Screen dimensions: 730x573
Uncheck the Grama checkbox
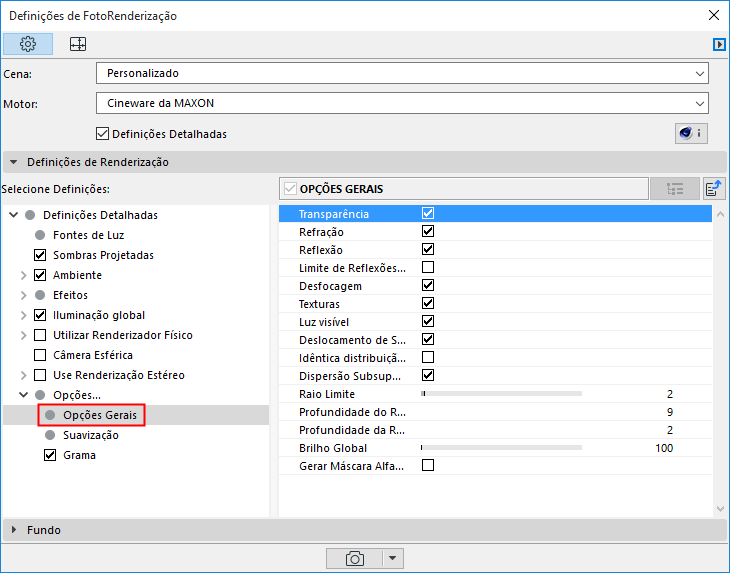coord(50,455)
